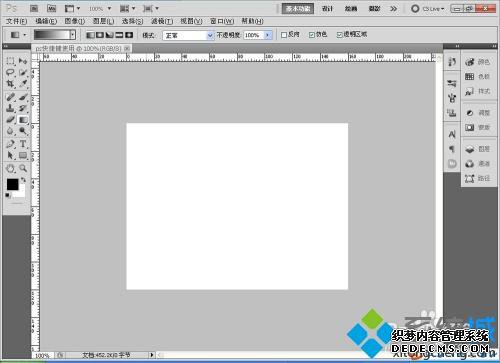Switch to 基本功能 workspace
500x363 pixels.
[298, 9]
